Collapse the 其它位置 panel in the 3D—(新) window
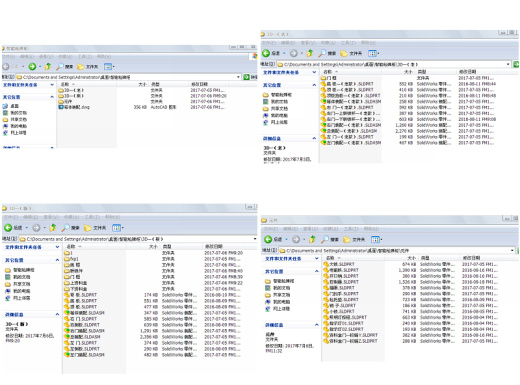Image resolution: width=520 pixels, height=385 pixels. coord(57,260)
